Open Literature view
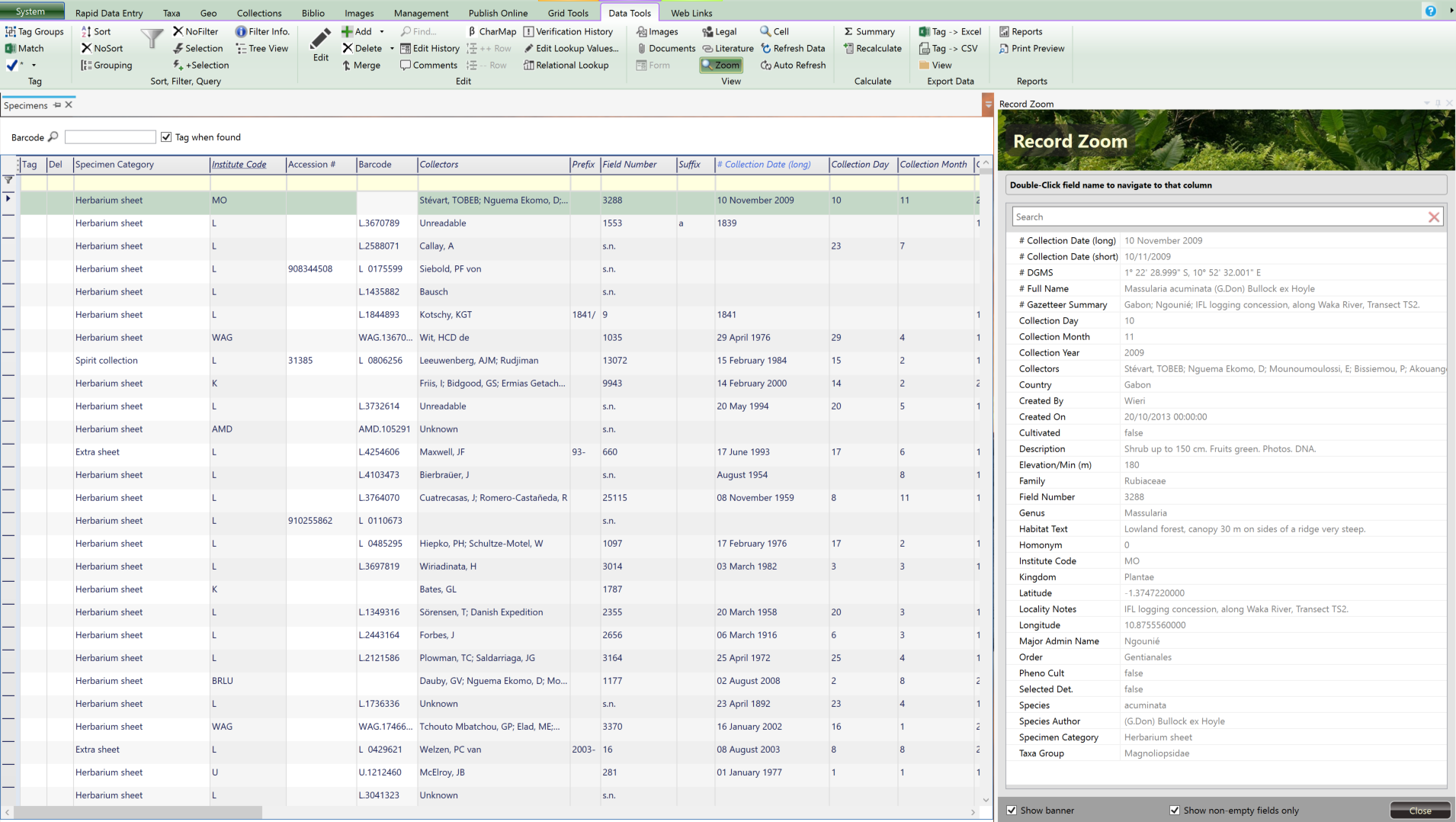The image size is (1456, 822). tap(728, 48)
